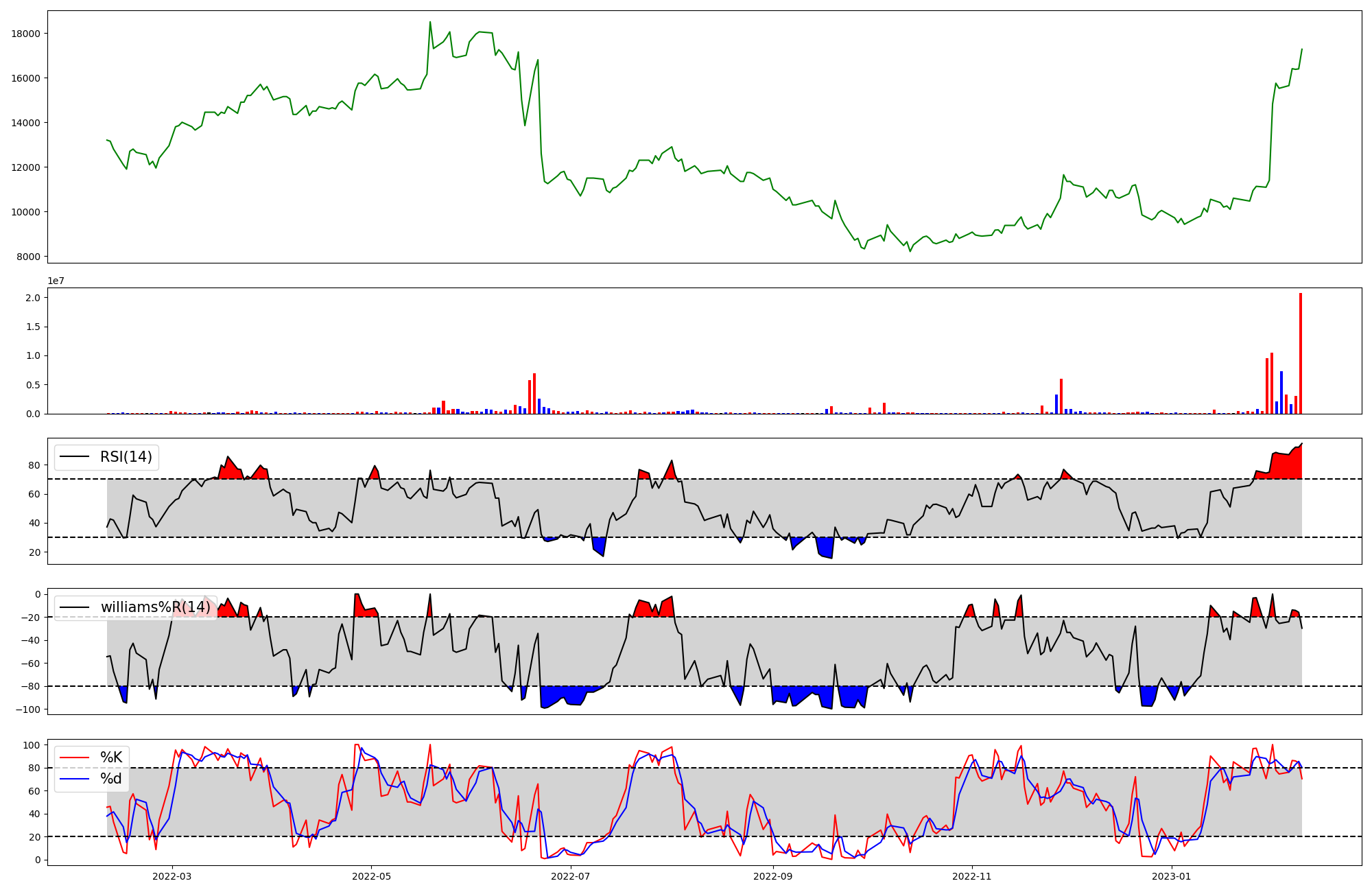
Task: Click the 2022-07 x-axis date label
Action: (571, 876)
